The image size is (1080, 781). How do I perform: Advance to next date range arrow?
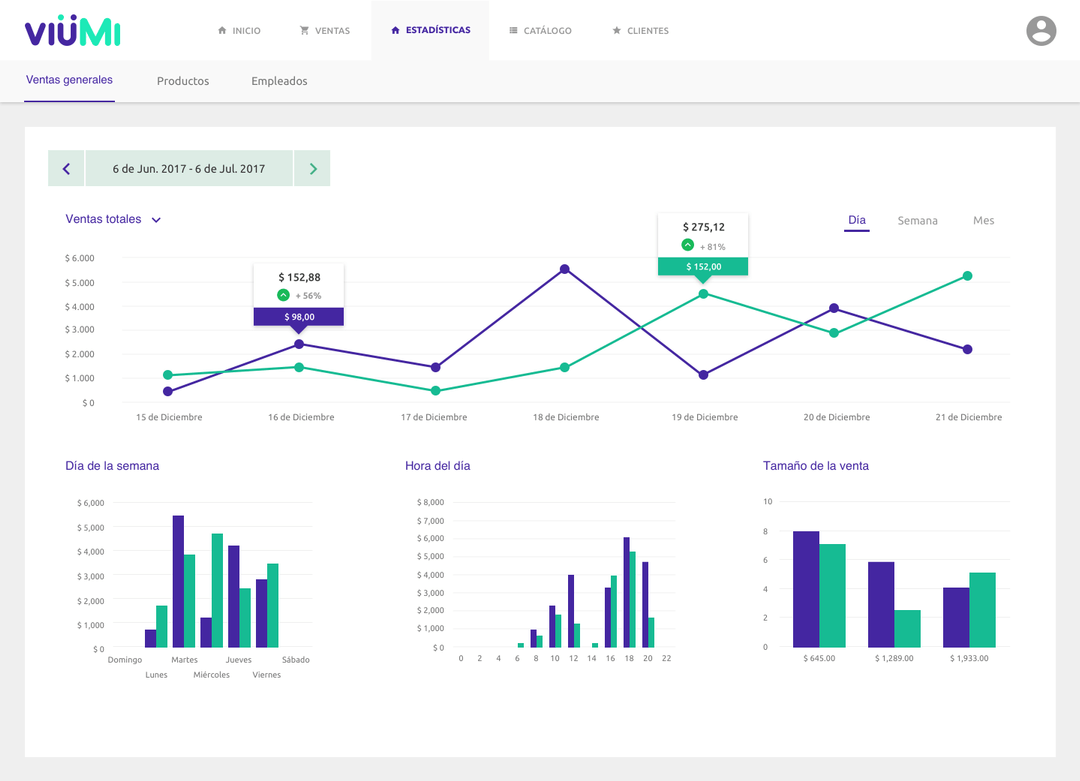pyautogui.click(x=313, y=169)
